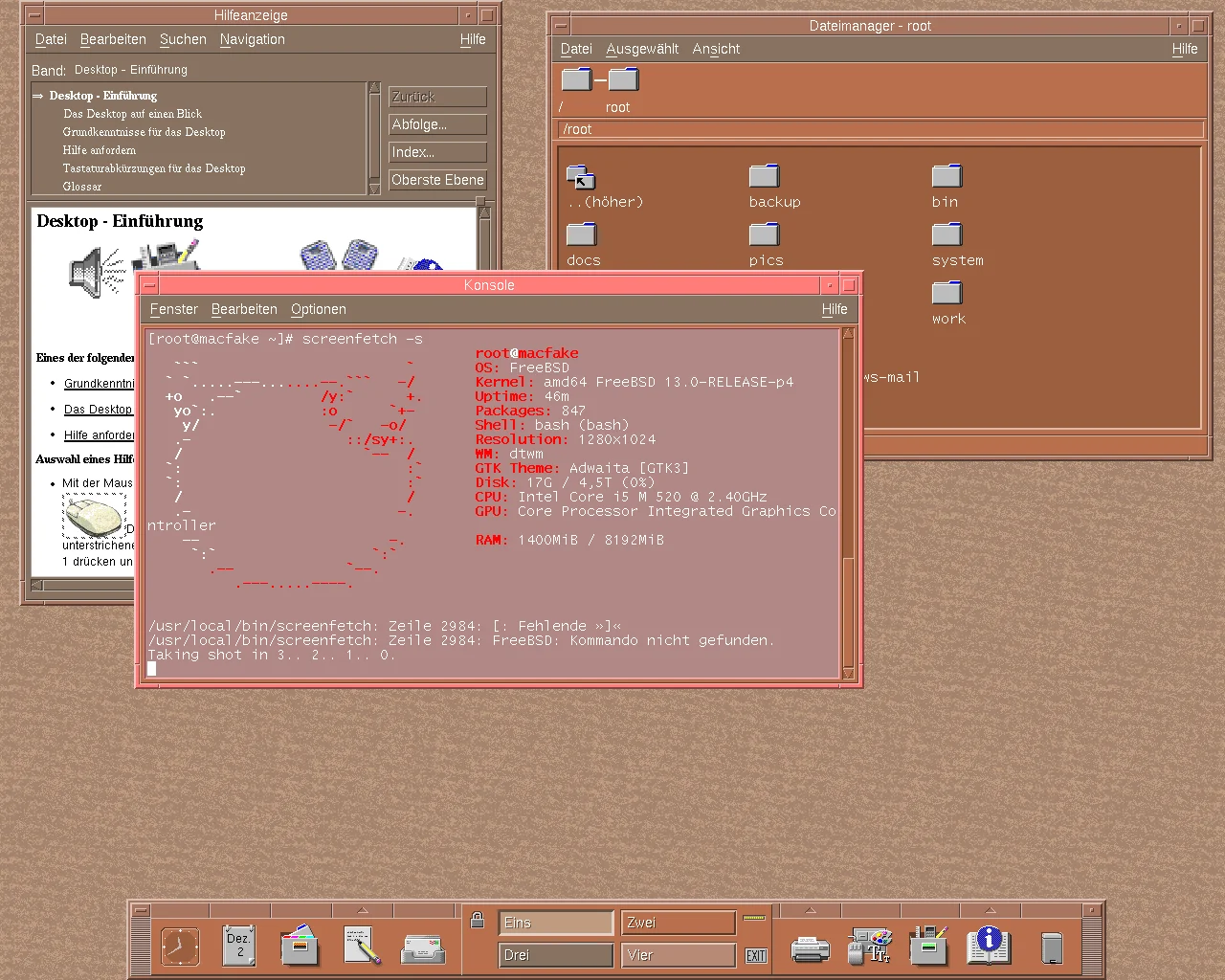Screen dimensions: 1225x980
Task: Switch to workspace Vier
Action: pos(679,955)
